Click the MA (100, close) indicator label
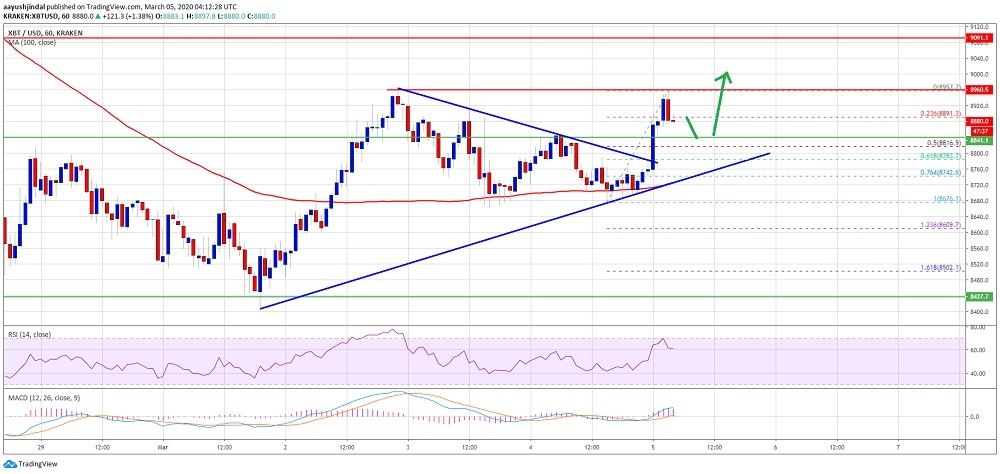Screen dimensions: 1000x474 click(x=30, y=42)
